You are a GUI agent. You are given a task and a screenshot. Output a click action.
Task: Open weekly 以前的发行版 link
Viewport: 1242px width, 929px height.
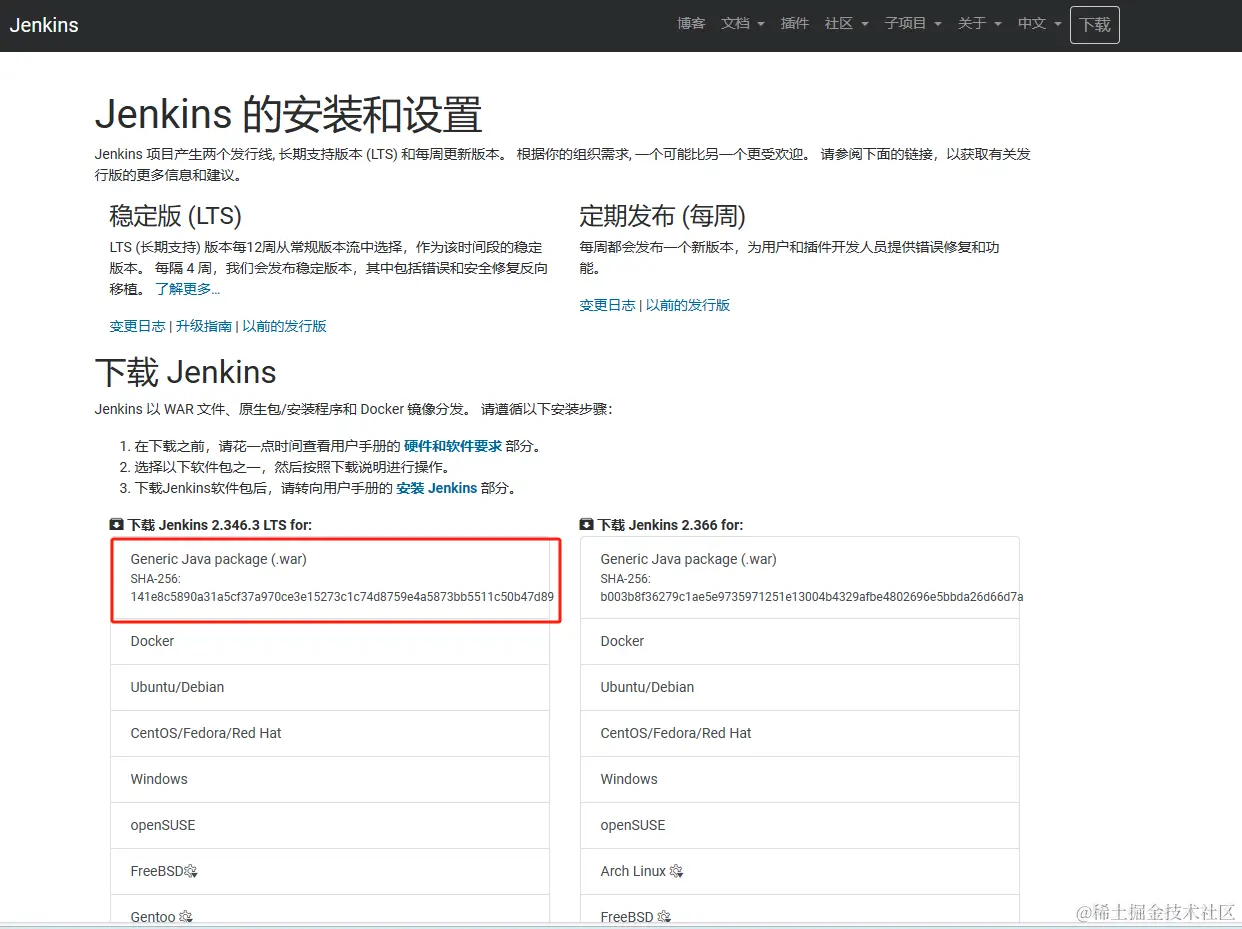pos(688,305)
